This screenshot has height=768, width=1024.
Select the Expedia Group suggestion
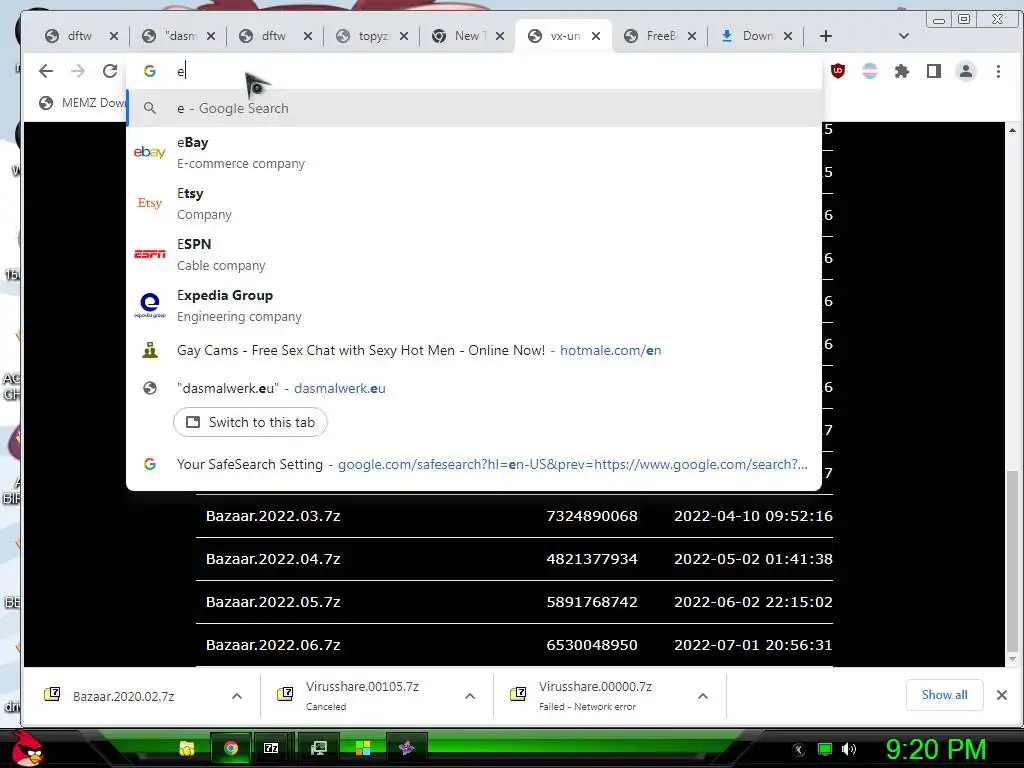tap(474, 306)
